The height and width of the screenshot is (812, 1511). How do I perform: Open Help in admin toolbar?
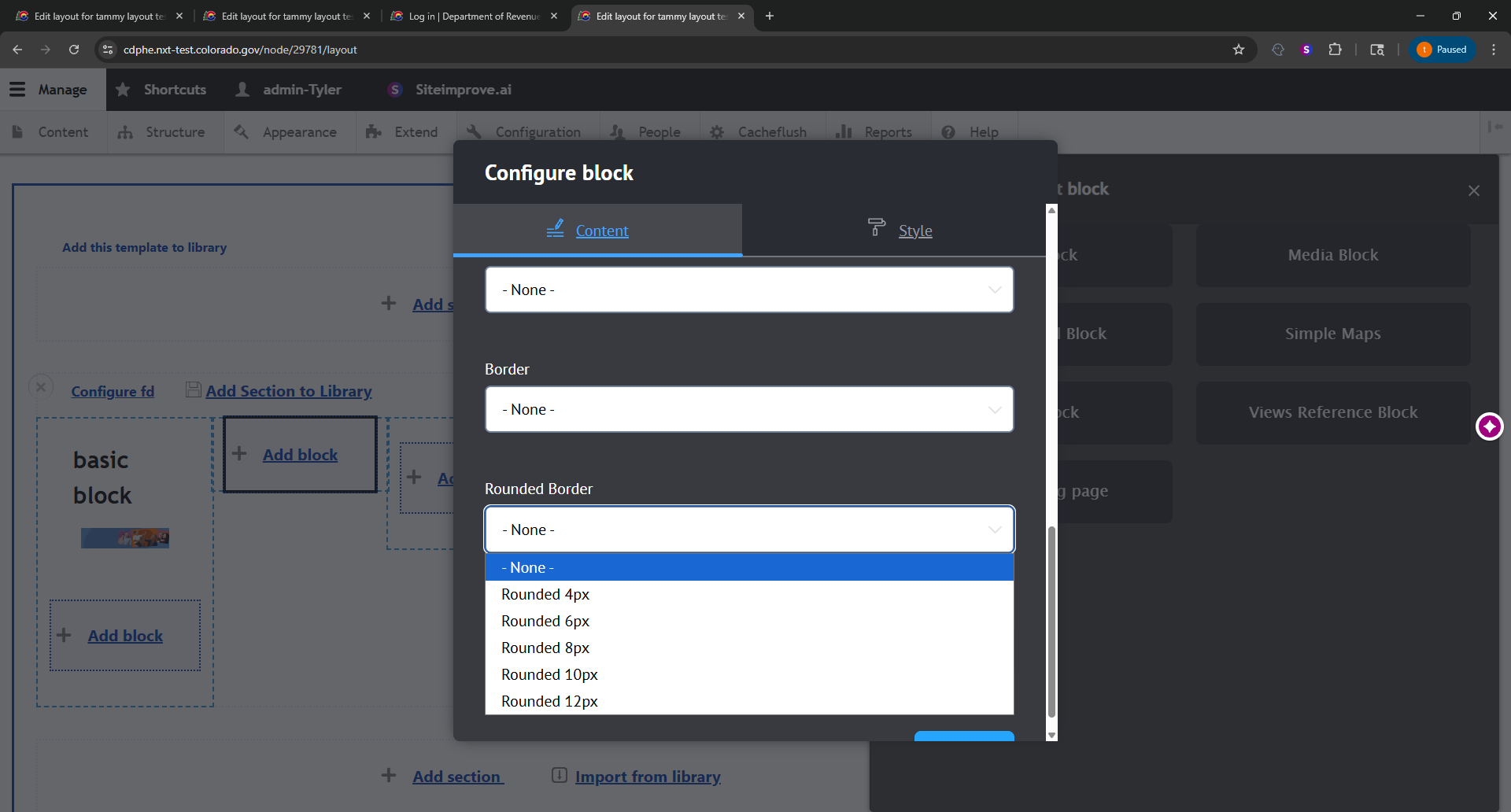tap(970, 132)
